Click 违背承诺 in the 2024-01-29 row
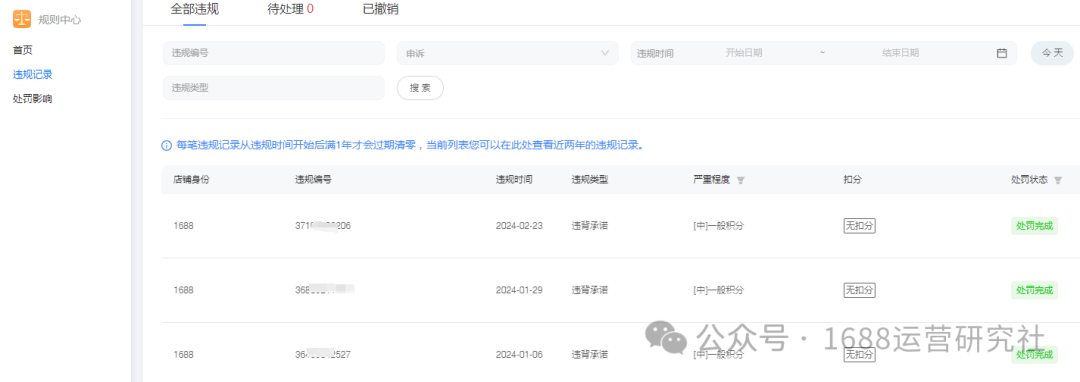This screenshot has width=1080, height=382. [x=590, y=290]
